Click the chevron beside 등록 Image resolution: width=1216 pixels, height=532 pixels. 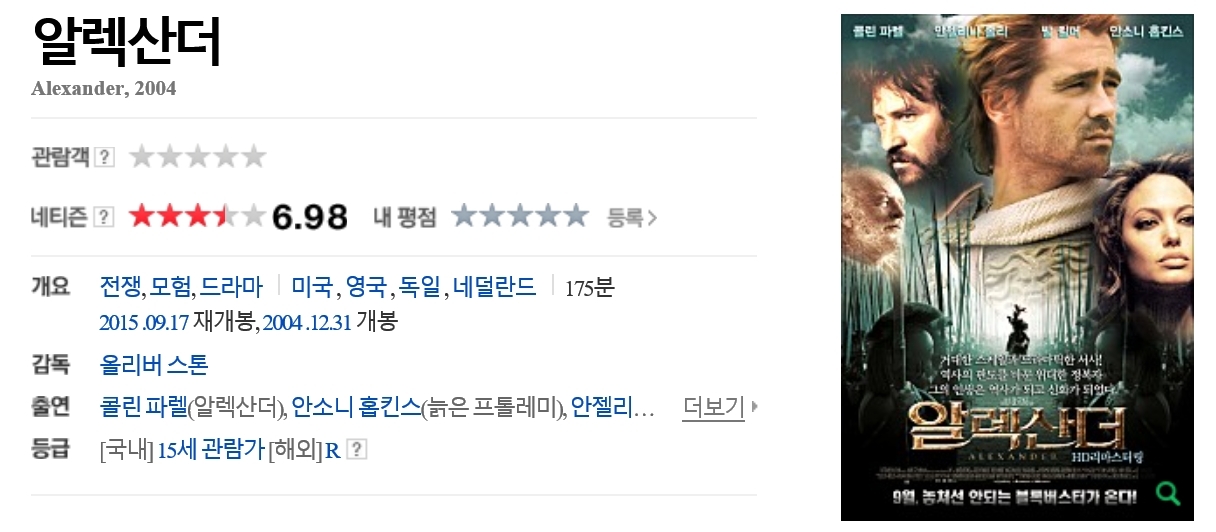(652, 217)
